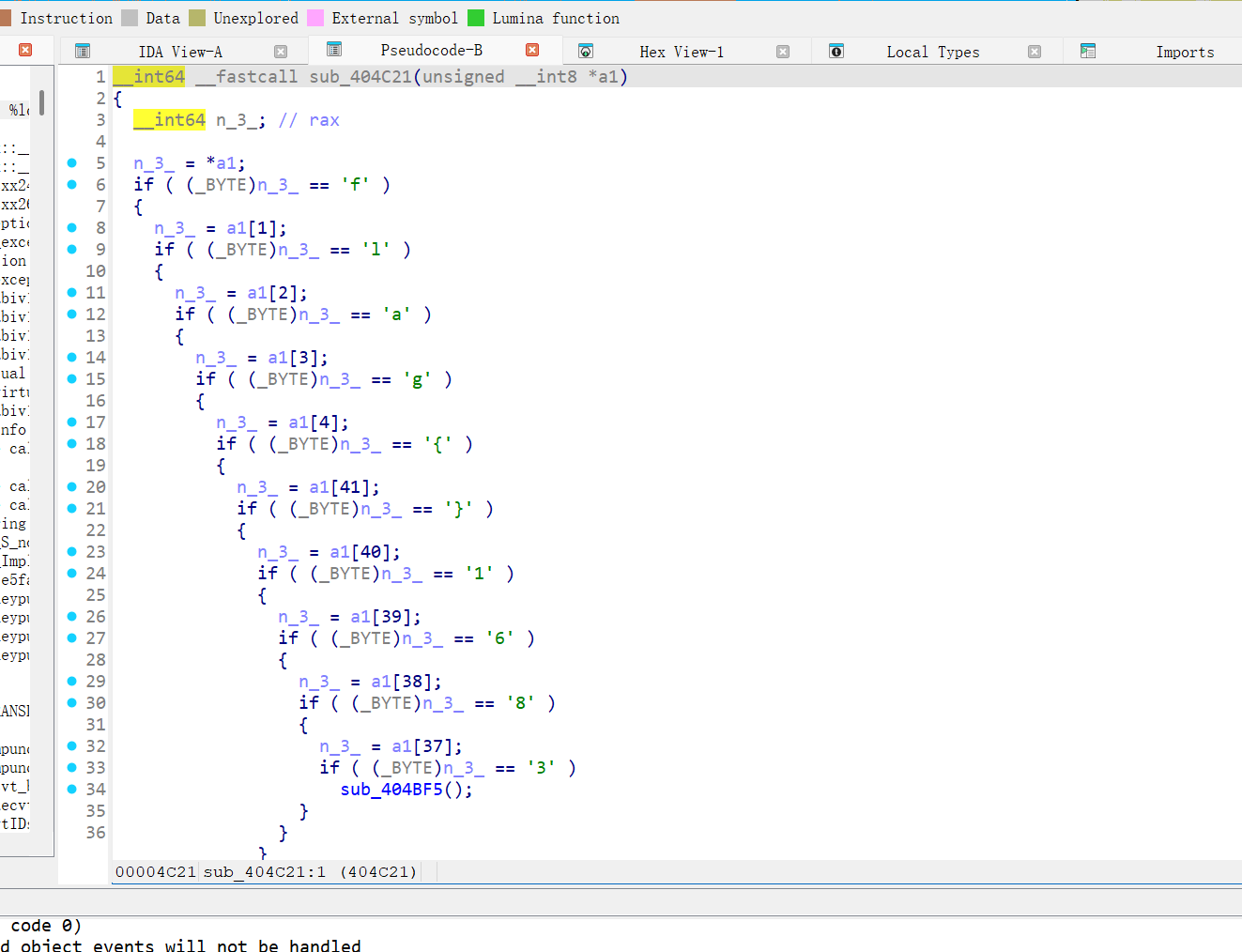Toggle breakpoint dot on line 6
The image size is (1242, 952).
(72, 185)
